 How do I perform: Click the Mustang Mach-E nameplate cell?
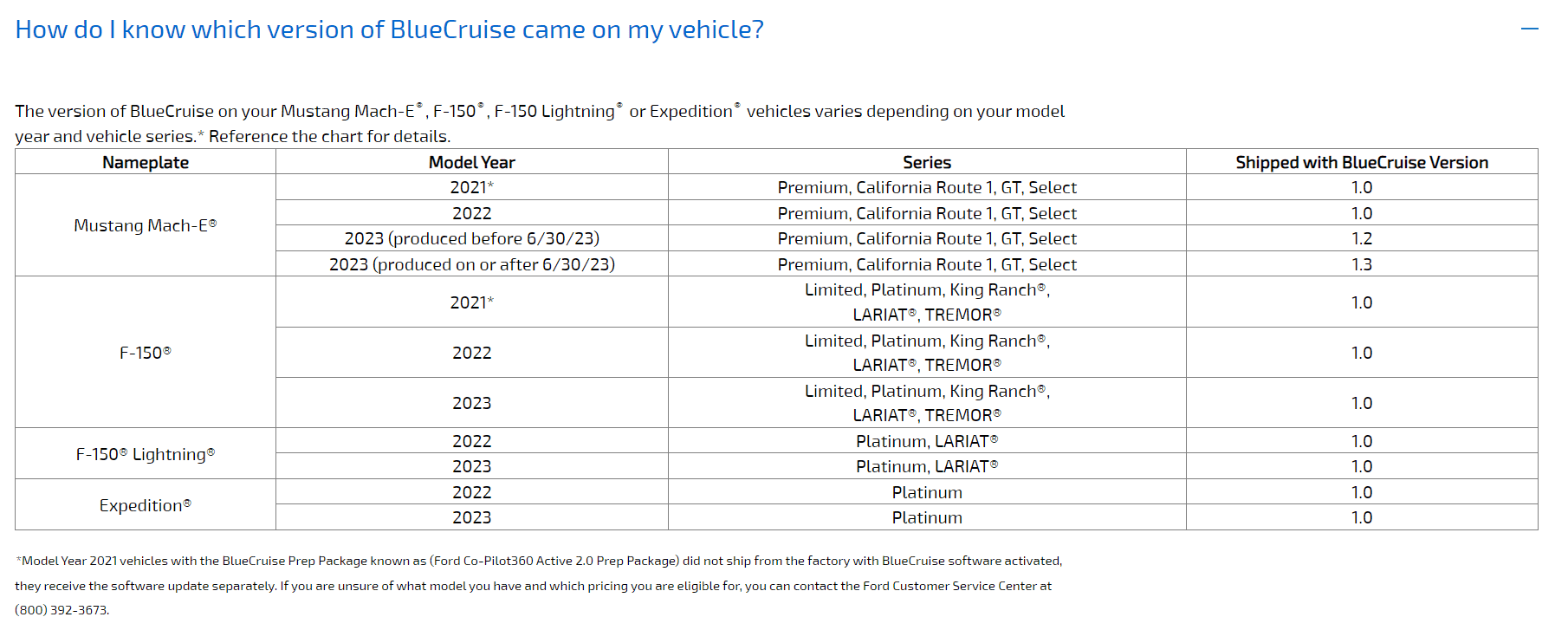pos(146,225)
